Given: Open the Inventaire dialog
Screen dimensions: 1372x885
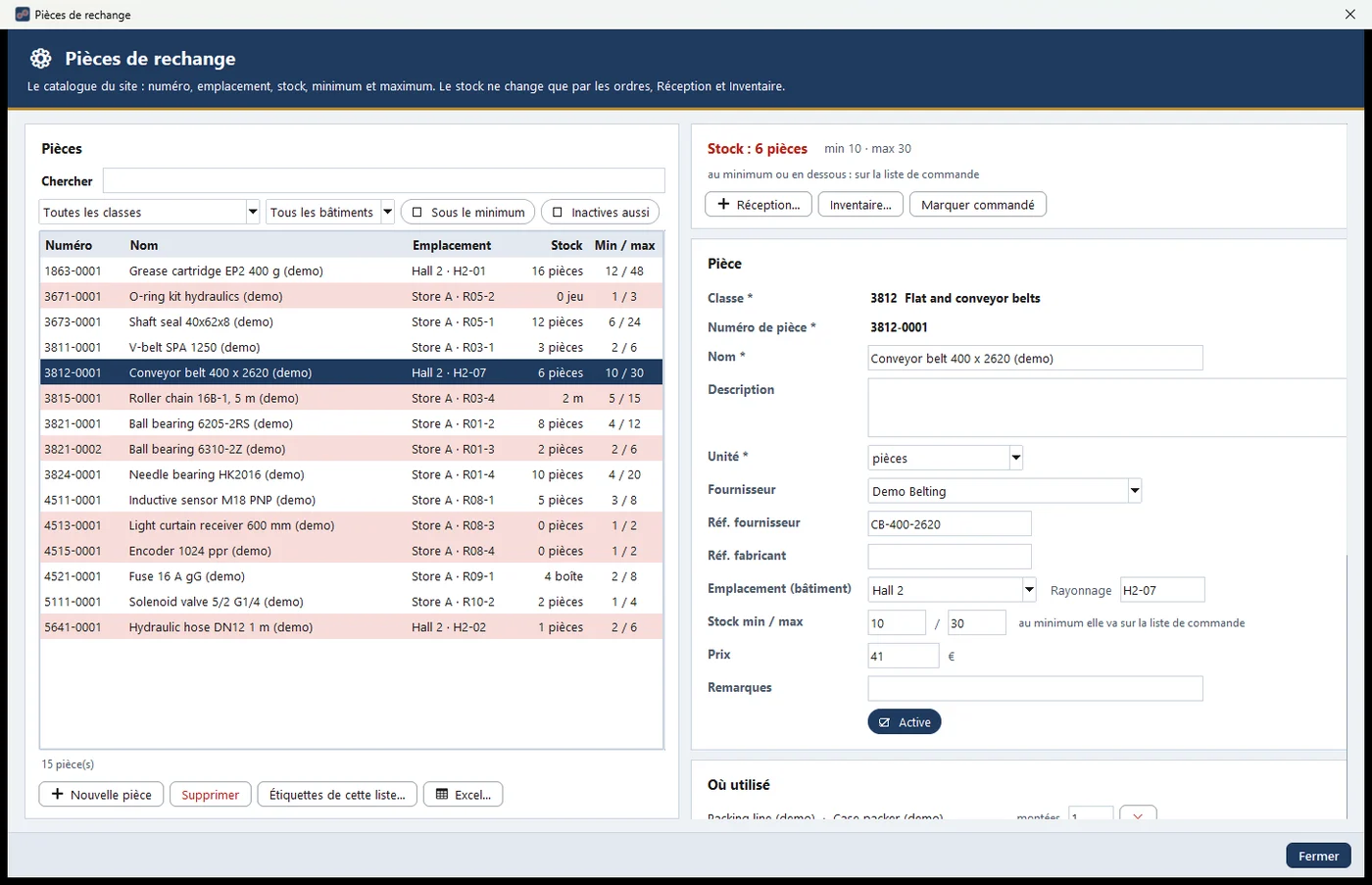Looking at the screenshot, I should 860,205.
